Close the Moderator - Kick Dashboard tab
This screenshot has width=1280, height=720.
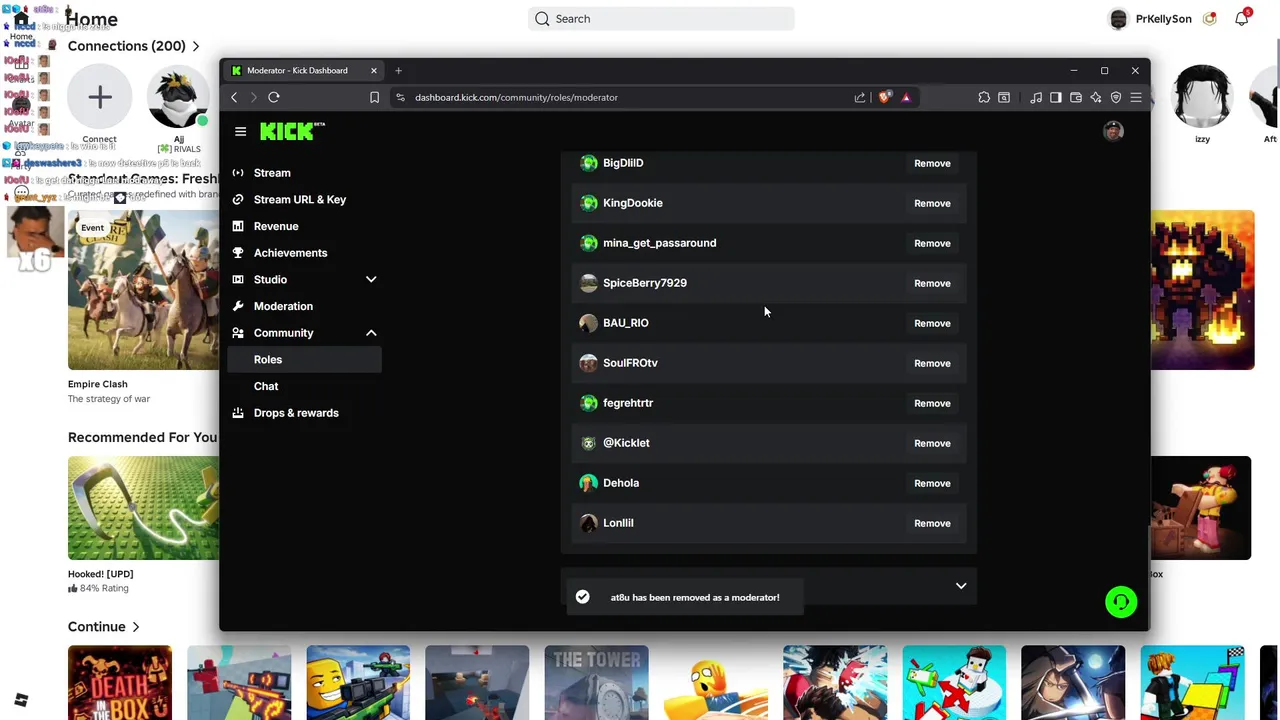click(374, 70)
